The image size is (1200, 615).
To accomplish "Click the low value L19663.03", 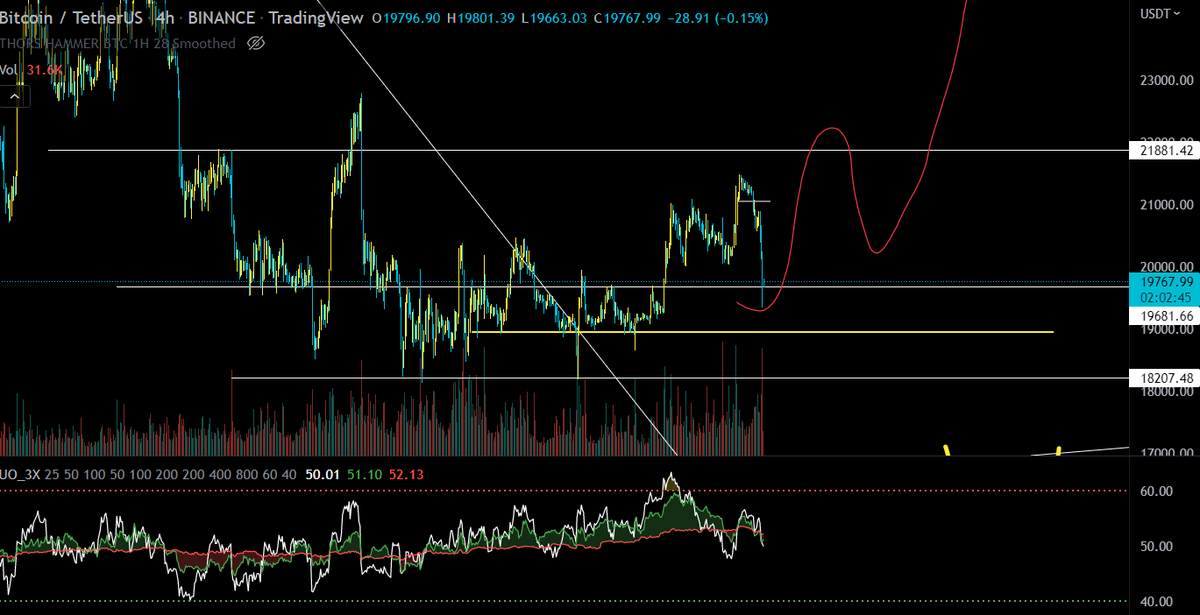I will (556, 18).
